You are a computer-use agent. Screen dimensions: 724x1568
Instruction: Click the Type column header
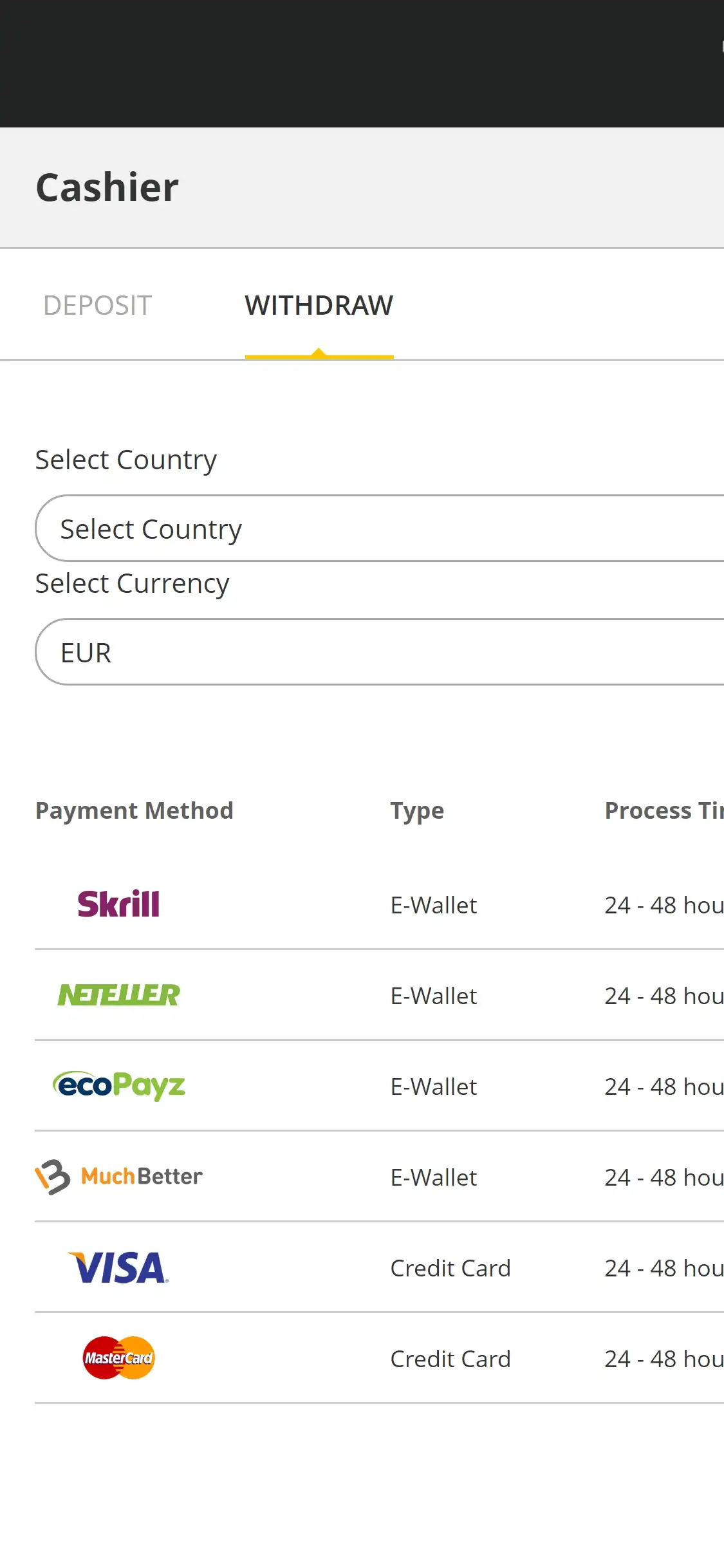(417, 810)
